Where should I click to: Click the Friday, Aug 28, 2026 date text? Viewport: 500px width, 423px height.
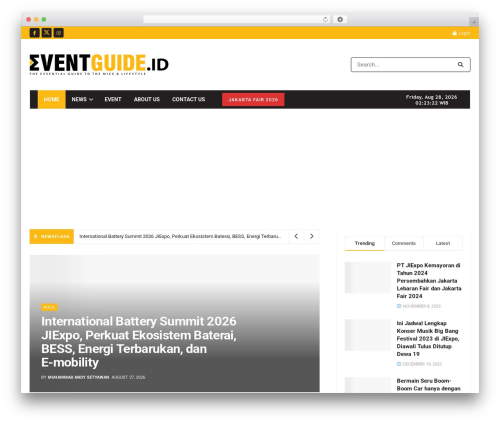click(431, 97)
